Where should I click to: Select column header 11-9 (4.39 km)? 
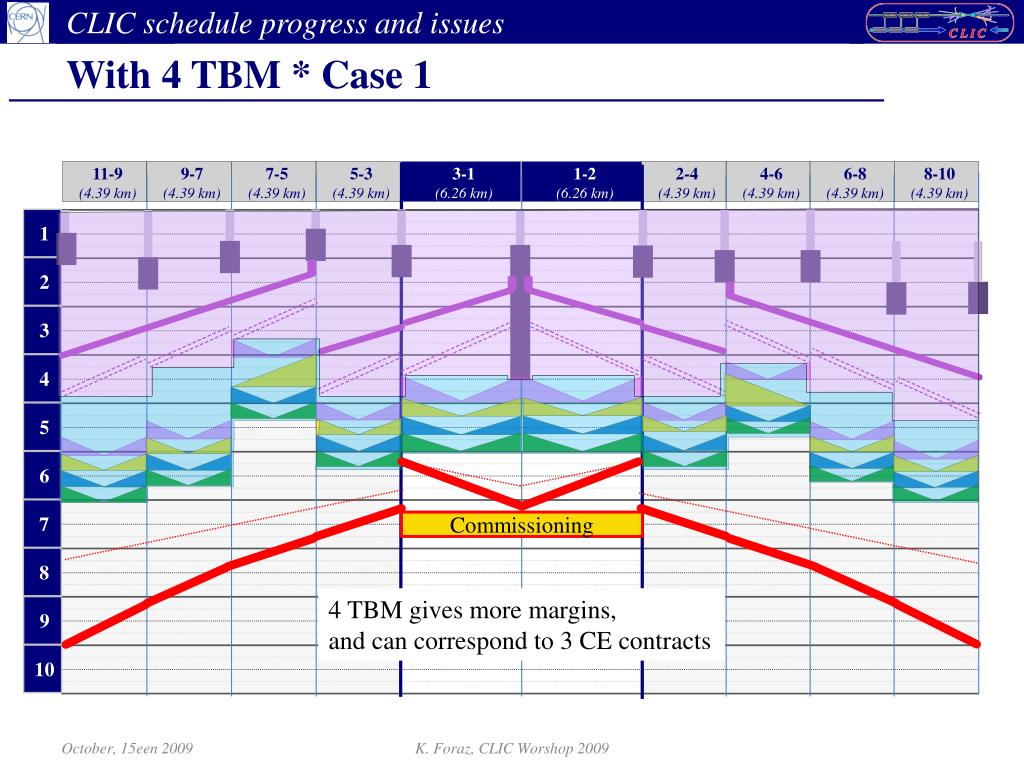coord(104,182)
